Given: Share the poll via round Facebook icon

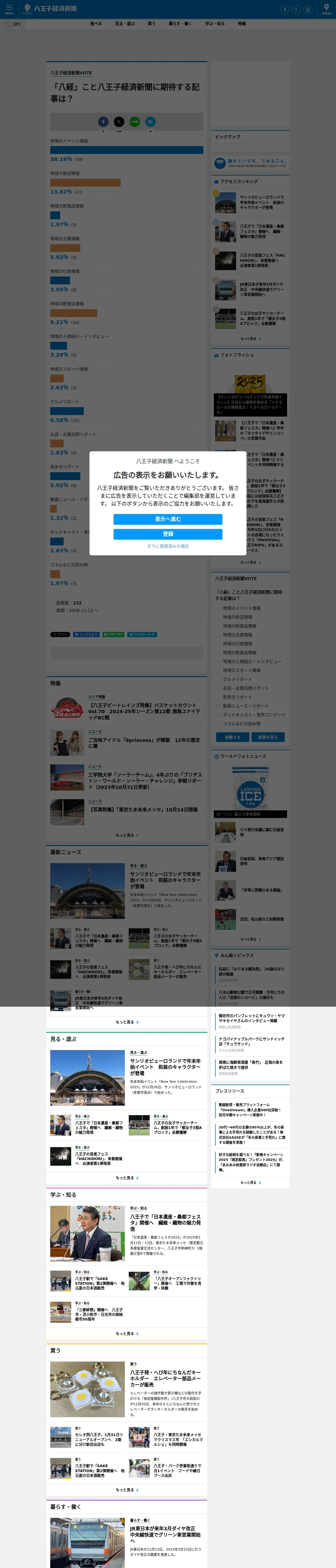Looking at the screenshot, I should click(x=103, y=122).
